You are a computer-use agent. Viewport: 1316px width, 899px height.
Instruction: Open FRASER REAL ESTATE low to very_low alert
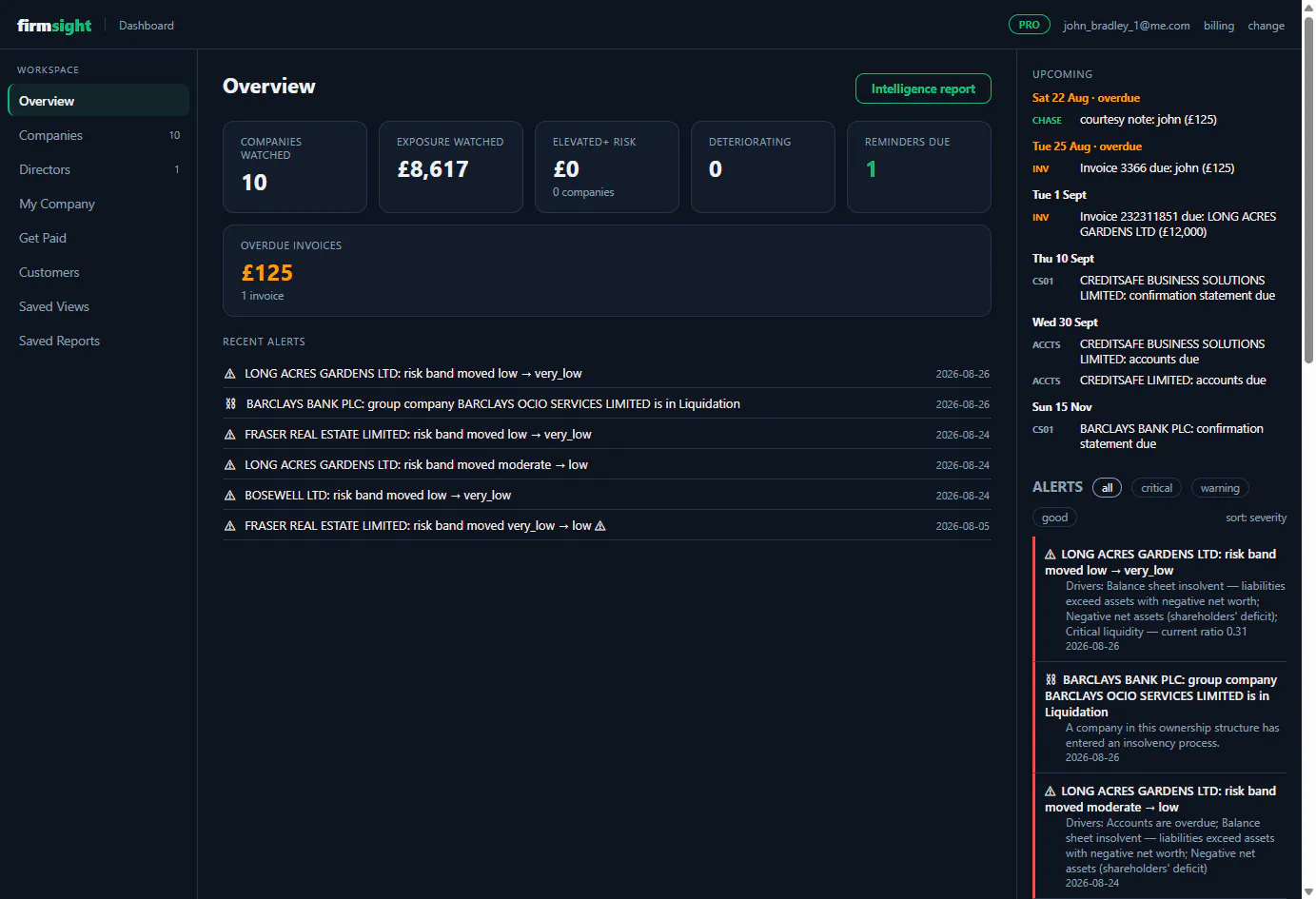[607, 435]
